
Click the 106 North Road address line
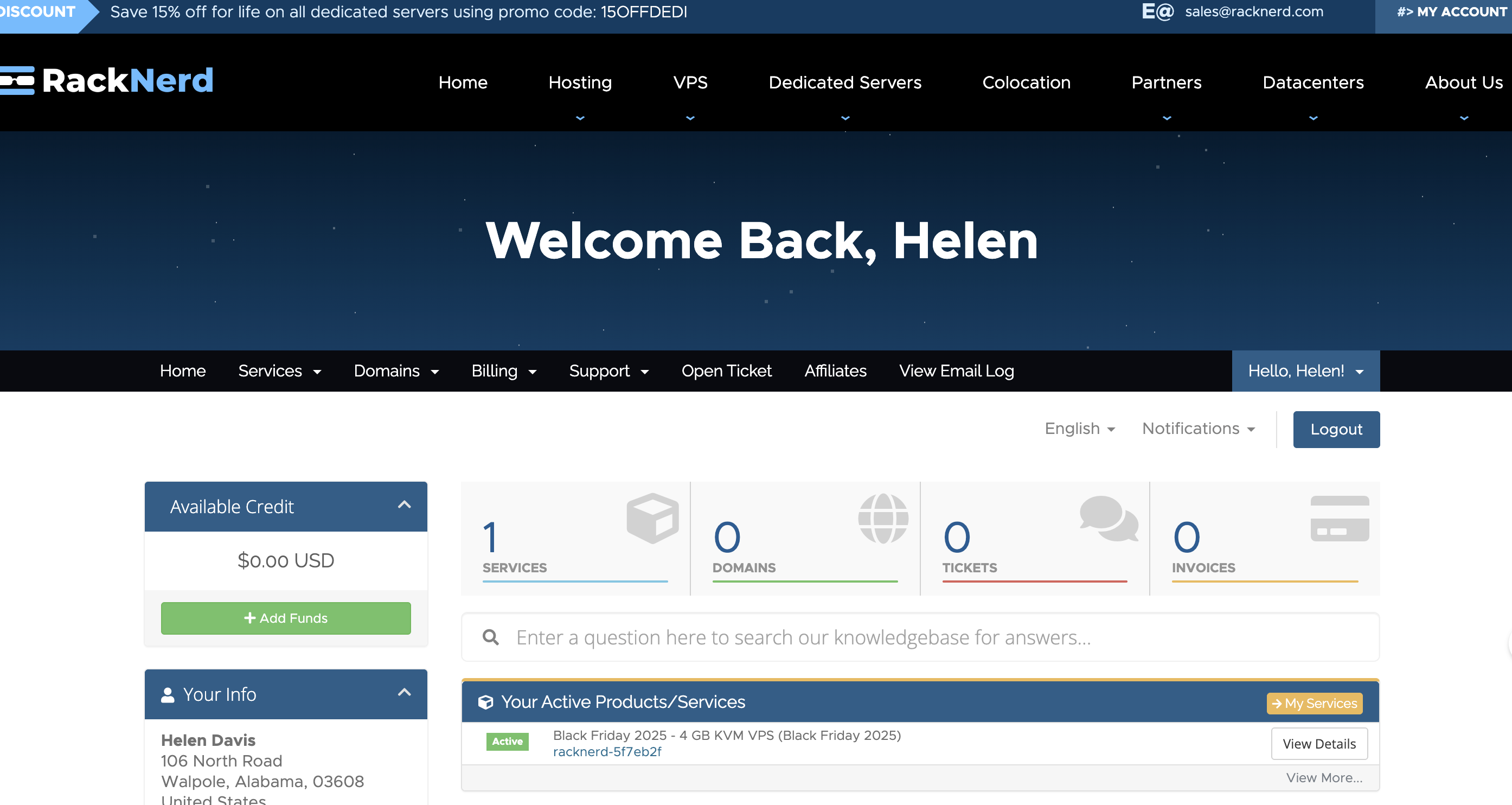click(x=221, y=761)
